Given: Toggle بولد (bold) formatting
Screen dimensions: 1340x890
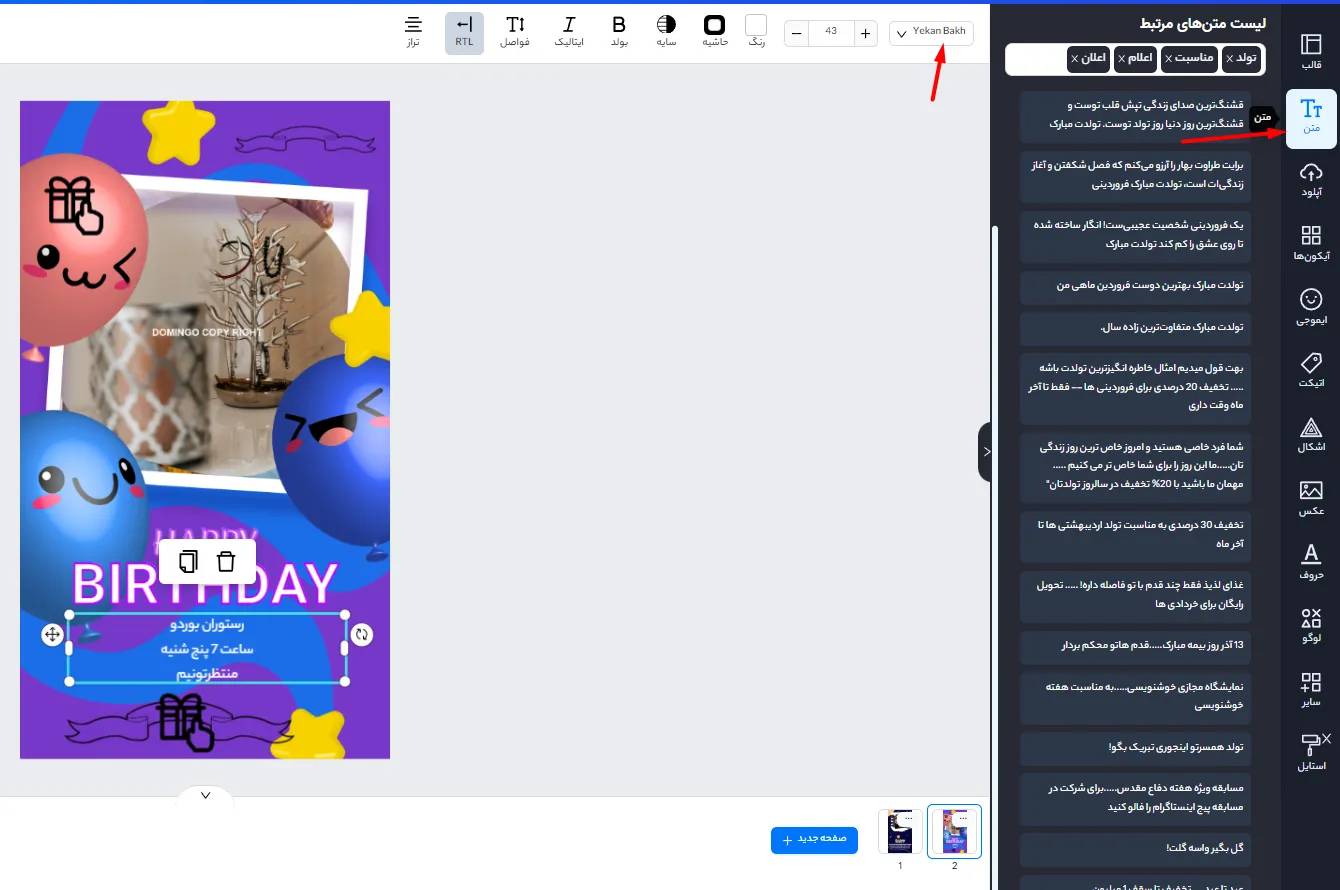Looking at the screenshot, I should tap(619, 33).
